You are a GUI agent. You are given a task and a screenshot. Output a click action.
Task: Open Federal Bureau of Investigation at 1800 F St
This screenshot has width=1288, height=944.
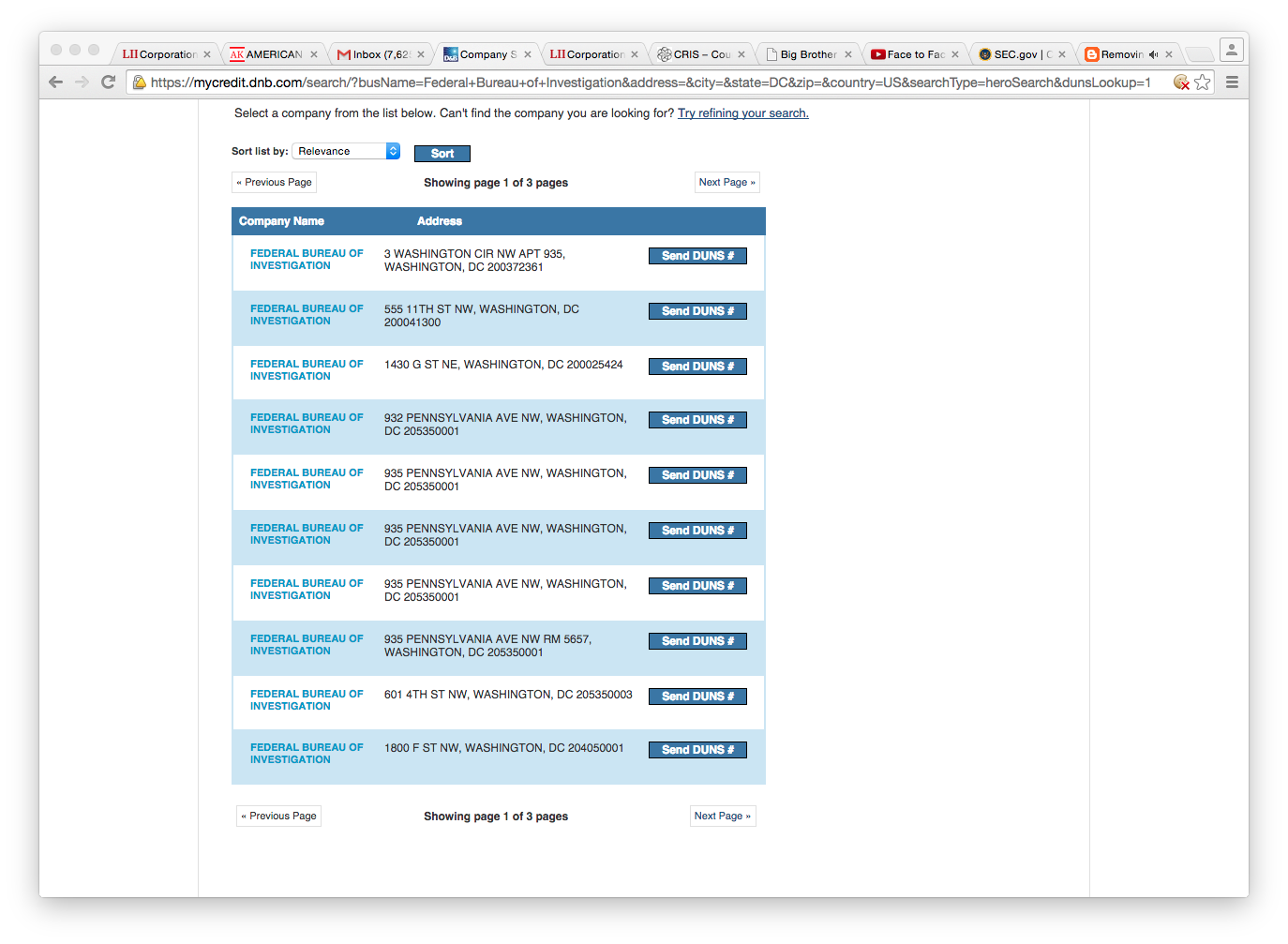(x=307, y=754)
